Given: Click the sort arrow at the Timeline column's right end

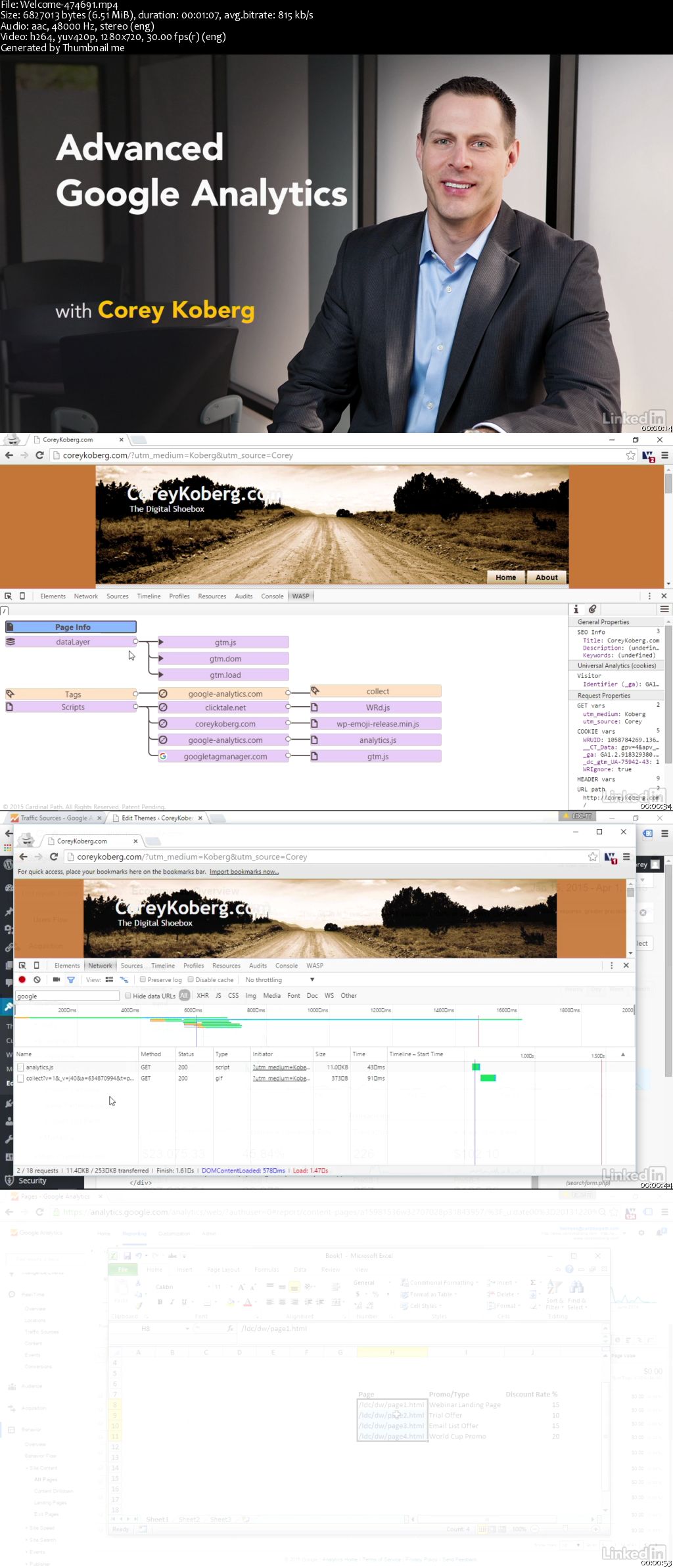Looking at the screenshot, I should [623, 1054].
